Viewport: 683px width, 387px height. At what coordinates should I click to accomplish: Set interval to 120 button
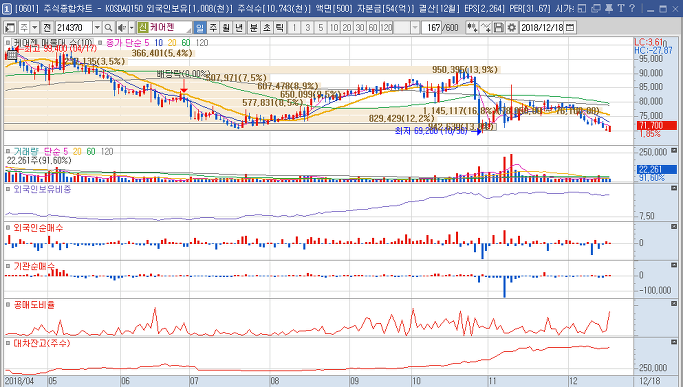click(386, 28)
